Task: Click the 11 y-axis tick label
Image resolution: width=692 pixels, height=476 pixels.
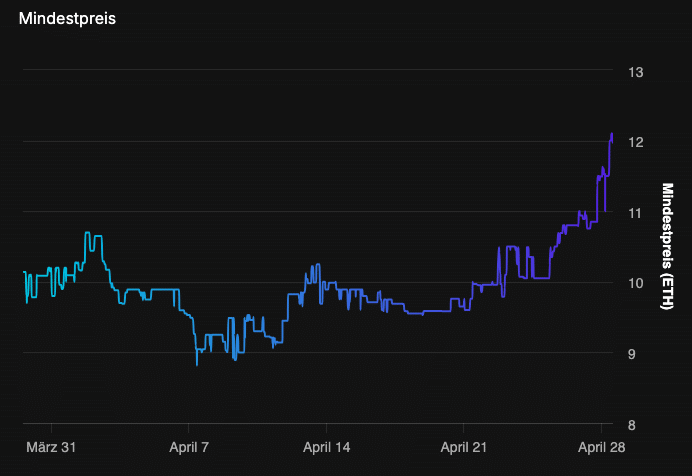Action: 635,212
